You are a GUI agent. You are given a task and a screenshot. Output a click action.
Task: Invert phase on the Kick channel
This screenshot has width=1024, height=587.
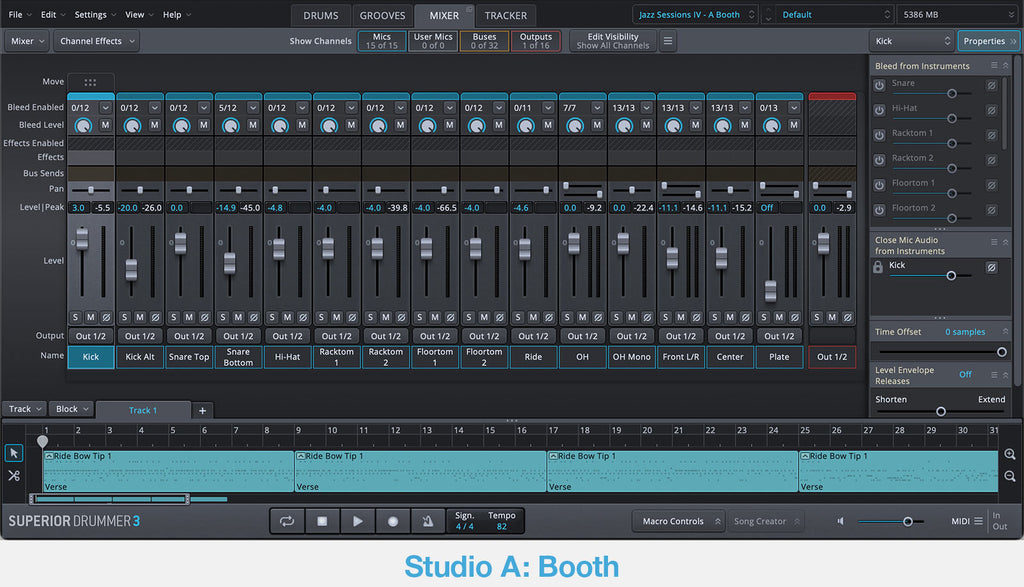106,317
